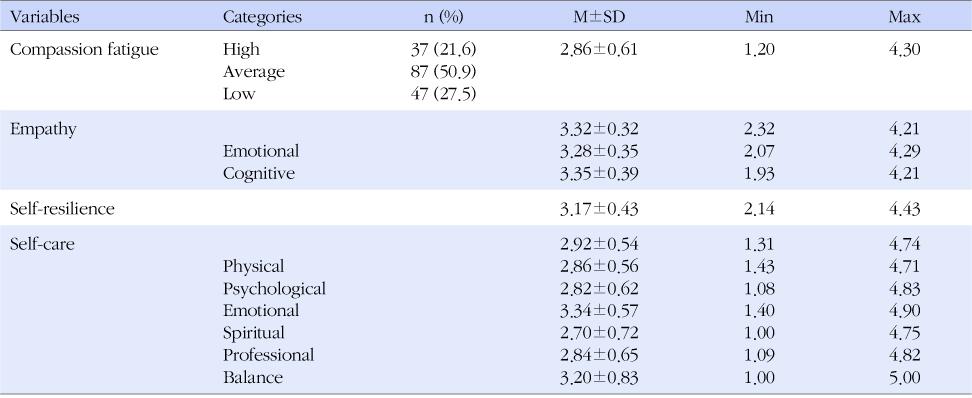The image size is (972, 398).
Task: Click the Self-resilience mean 3.17±0.43
Action: pos(599,209)
